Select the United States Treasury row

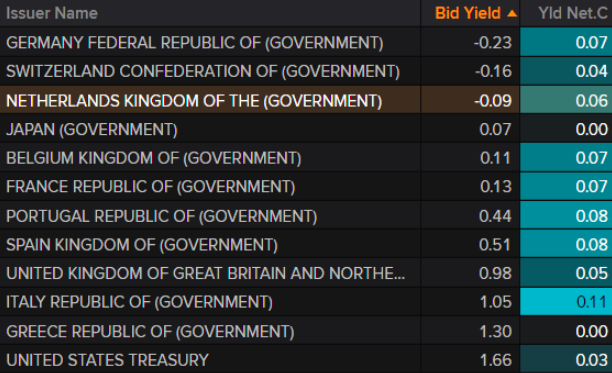(x=306, y=360)
